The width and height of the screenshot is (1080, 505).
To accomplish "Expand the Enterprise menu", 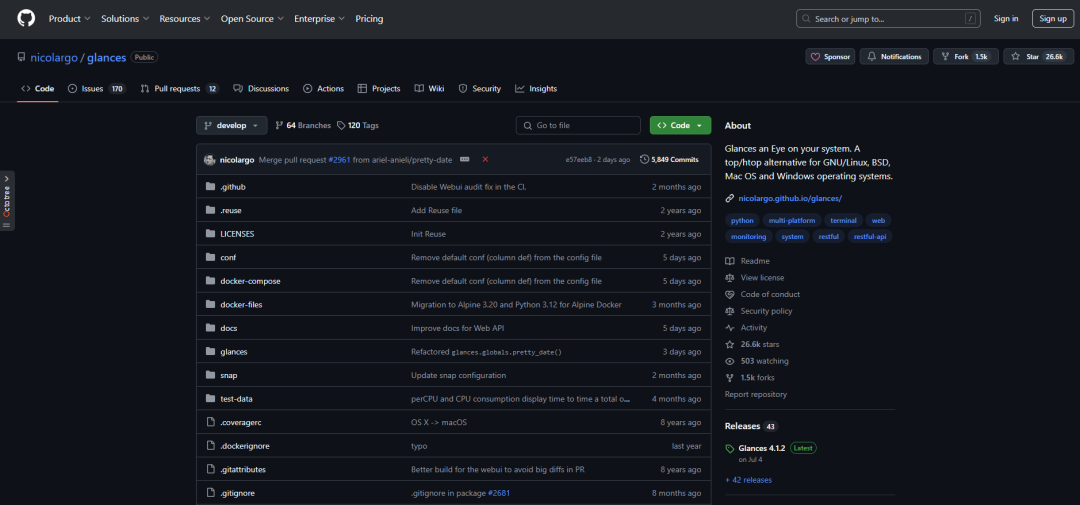I will pos(319,19).
